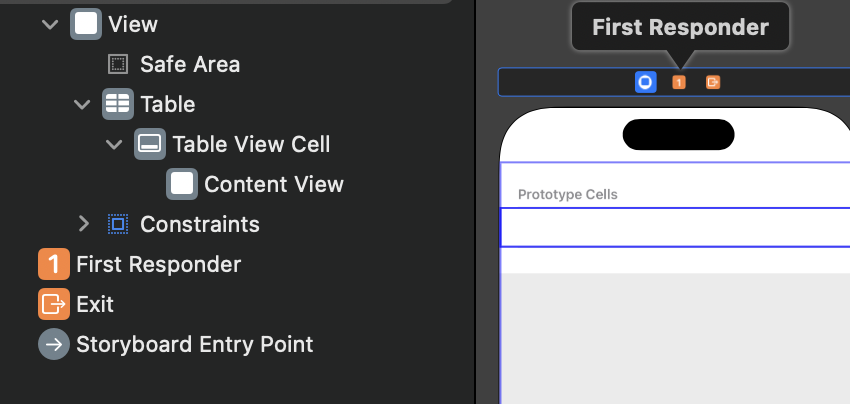The image size is (850, 404).
Task: Select the Safe Area outline row
Action: pos(190,65)
